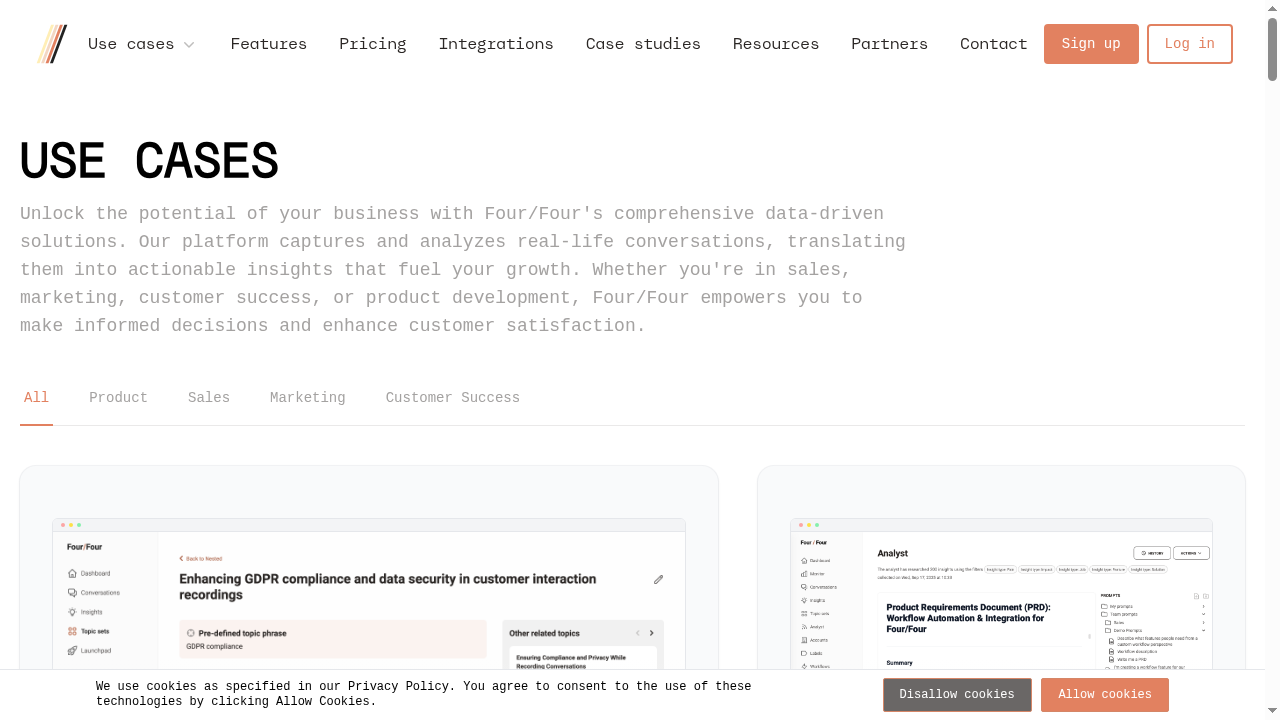Screen dimensions: 1280x720
Task: Switch to the Product tab
Action: (x=118, y=398)
